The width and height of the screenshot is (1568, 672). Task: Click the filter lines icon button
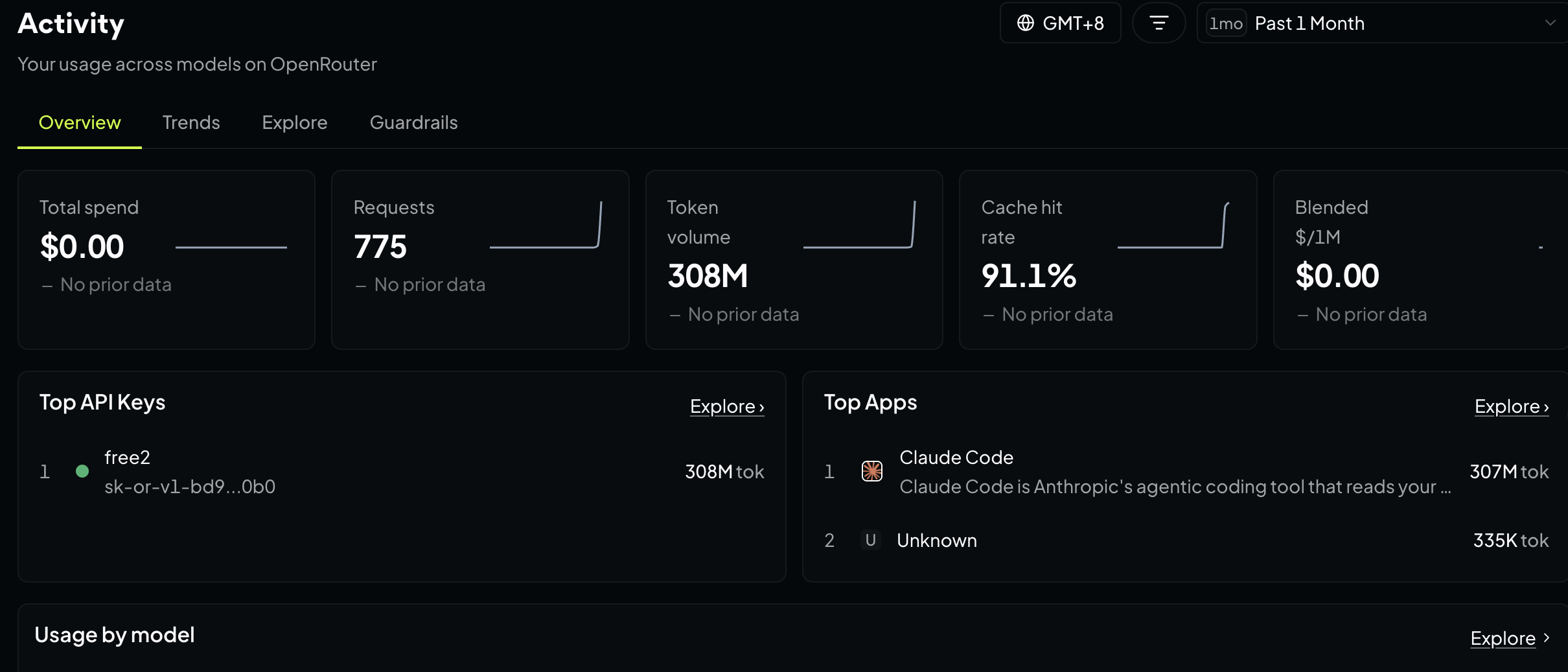pyautogui.click(x=1159, y=23)
